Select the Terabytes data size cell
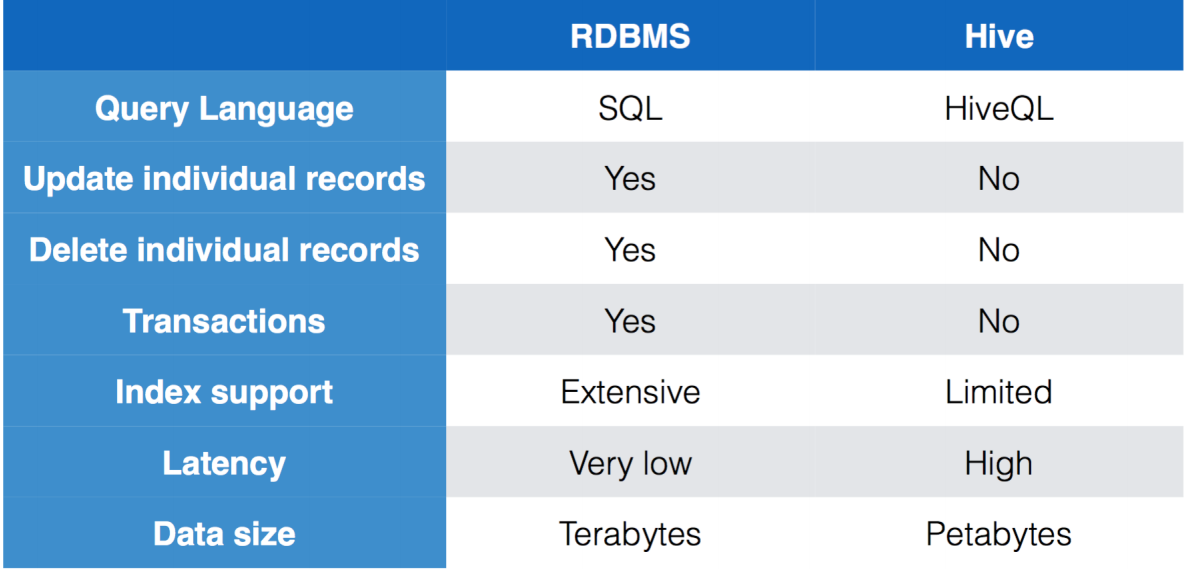1185x569 pixels. click(x=630, y=533)
